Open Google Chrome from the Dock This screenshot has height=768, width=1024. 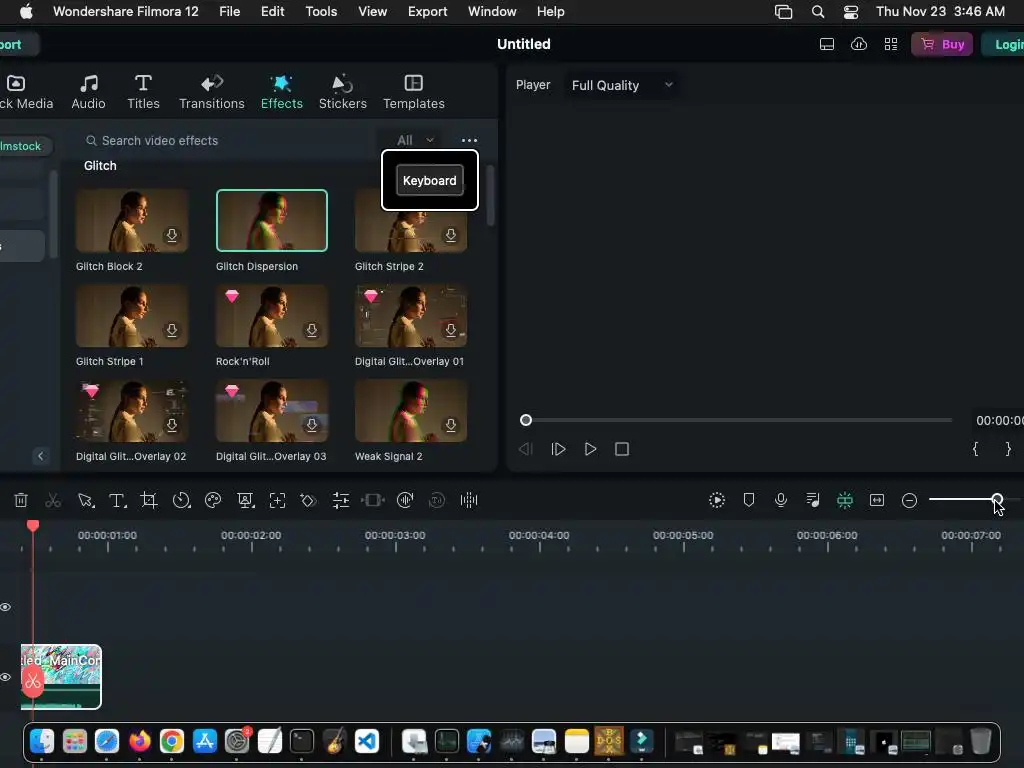click(x=172, y=741)
